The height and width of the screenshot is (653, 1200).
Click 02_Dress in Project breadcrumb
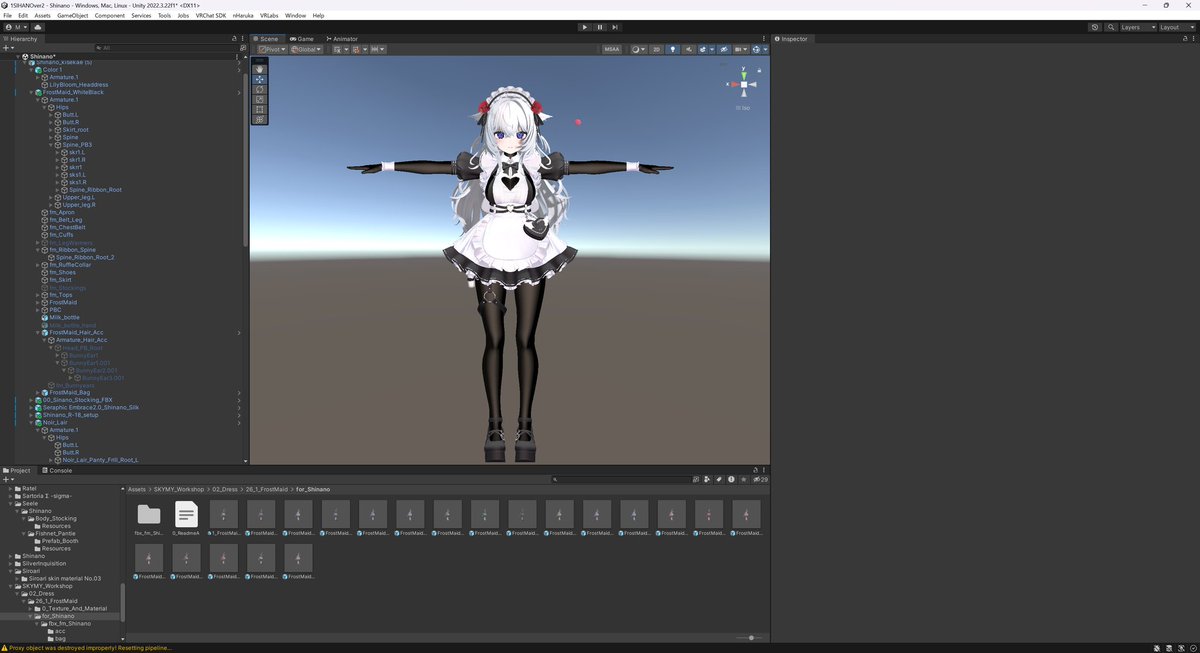point(227,489)
